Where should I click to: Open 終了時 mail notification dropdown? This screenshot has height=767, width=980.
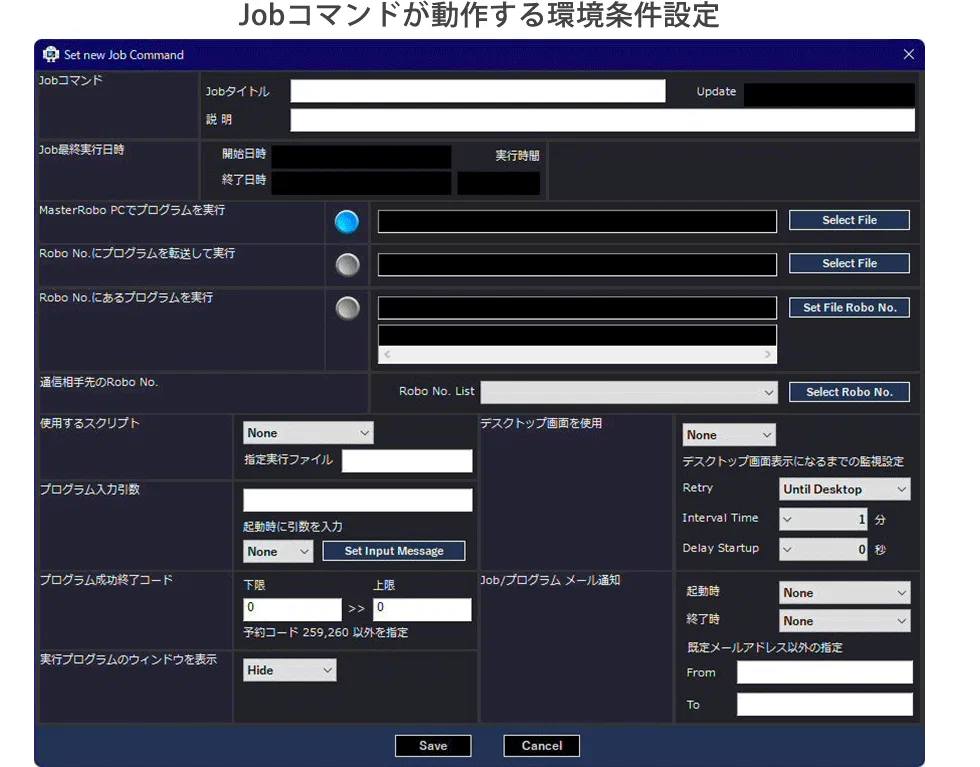(844, 621)
